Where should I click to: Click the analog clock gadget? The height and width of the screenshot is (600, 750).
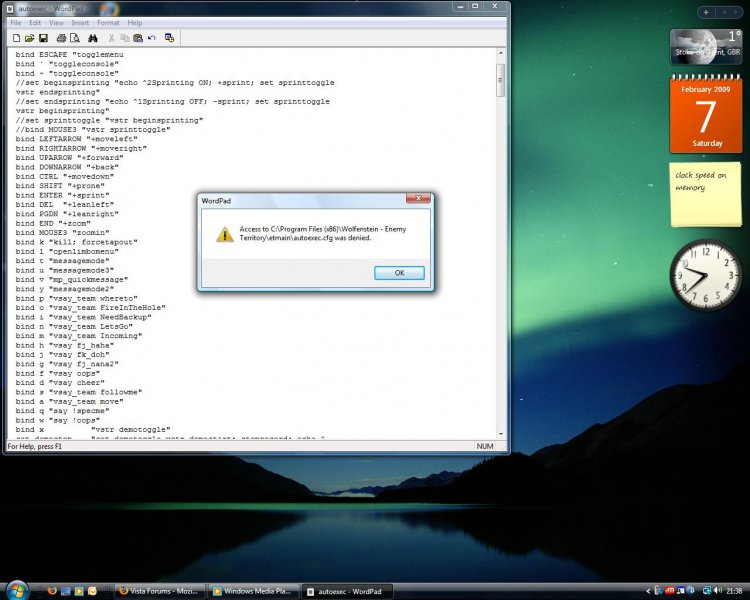click(x=706, y=275)
